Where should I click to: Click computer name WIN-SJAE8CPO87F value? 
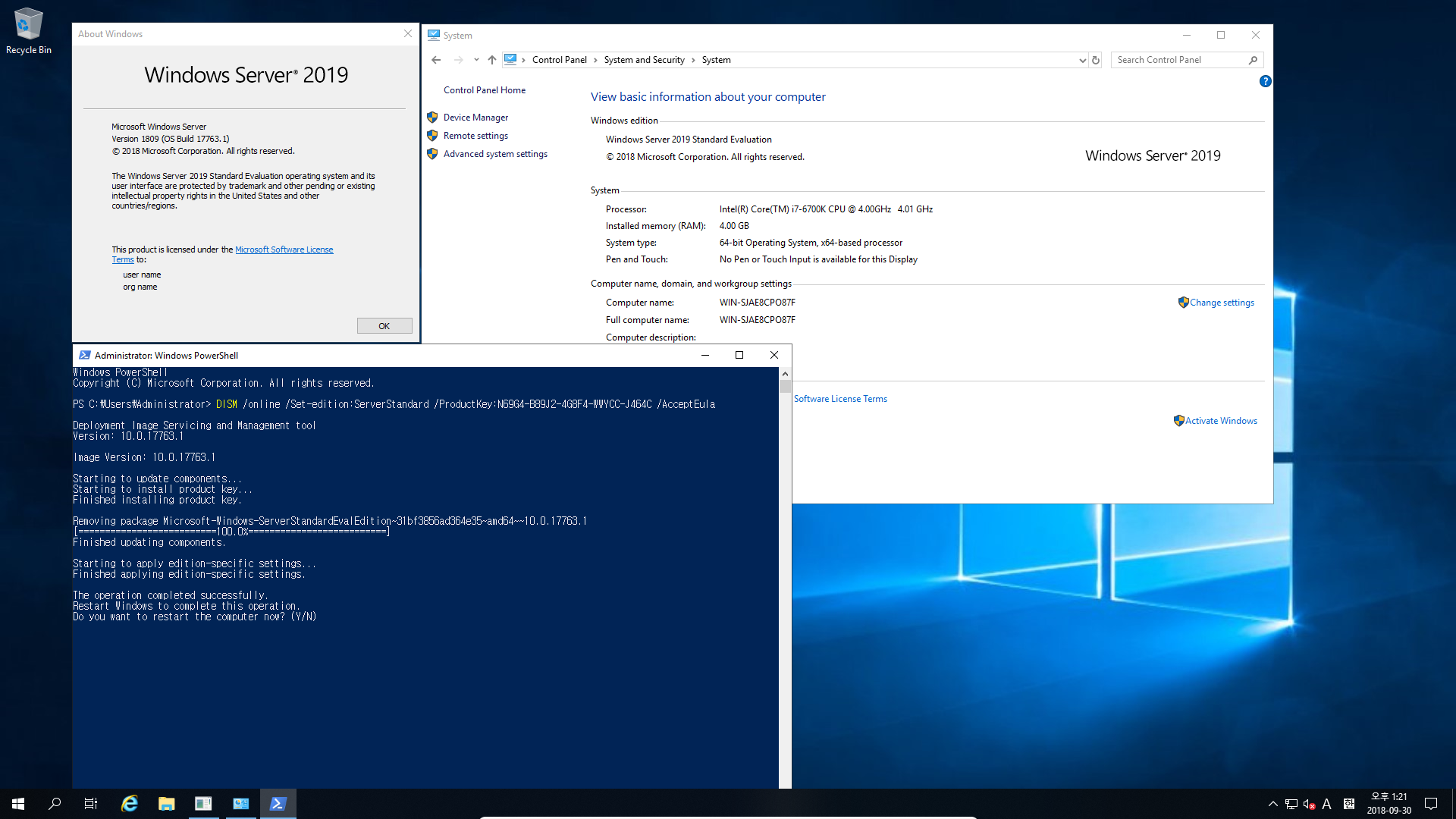click(x=757, y=303)
